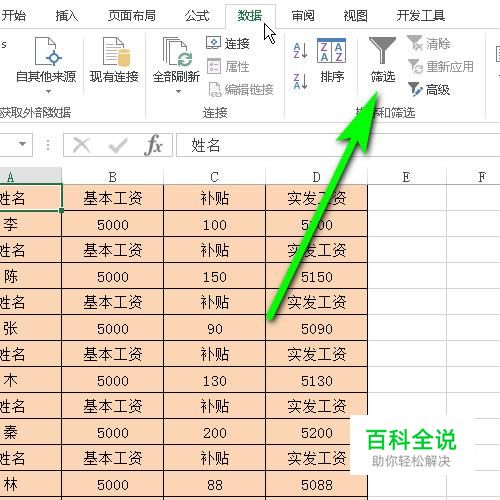Image resolution: width=500 pixels, height=500 pixels.
Task: Open the Review (审阅) tab
Action: 303,16
